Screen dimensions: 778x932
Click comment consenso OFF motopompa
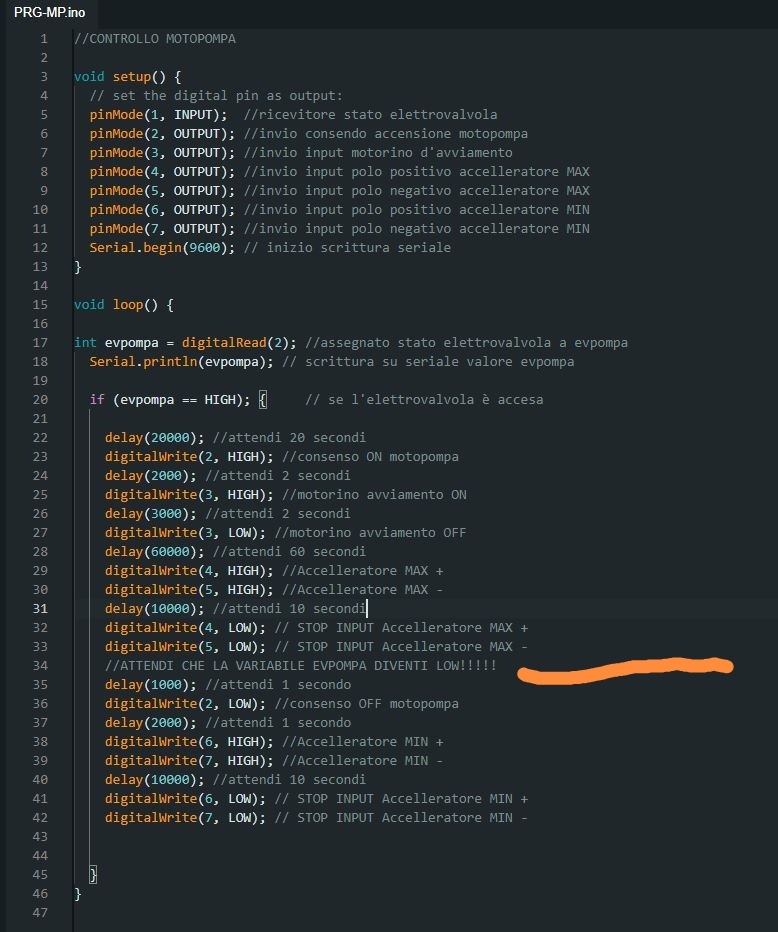point(367,704)
